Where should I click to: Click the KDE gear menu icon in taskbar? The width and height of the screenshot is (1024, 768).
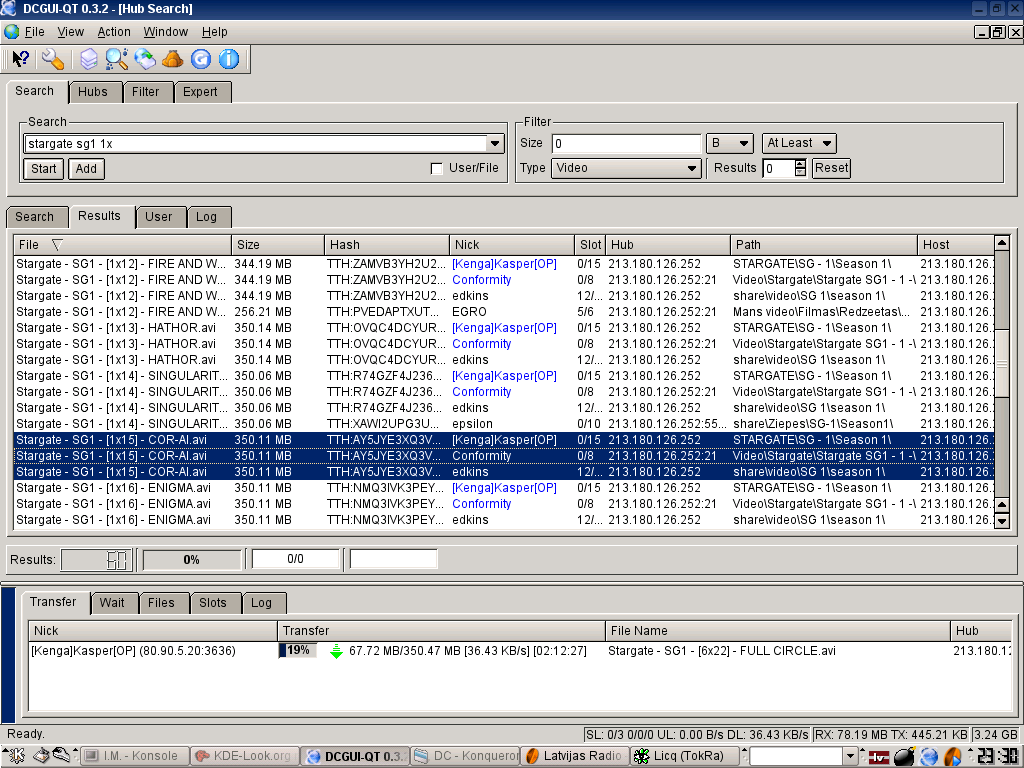point(16,756)
